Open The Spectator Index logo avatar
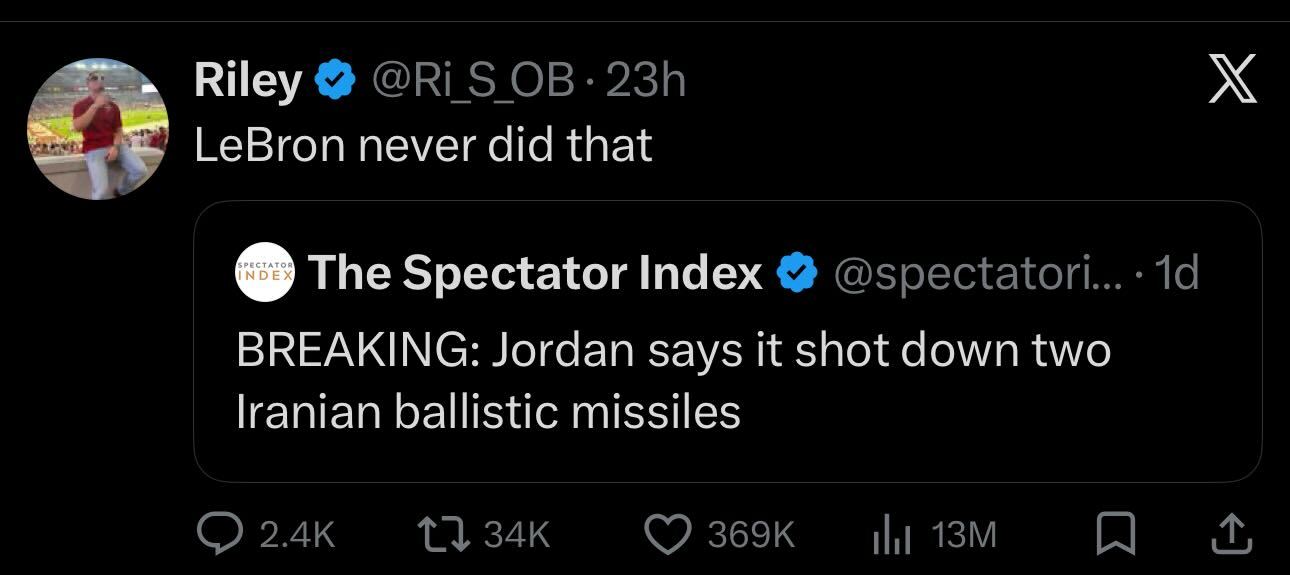The height and width of the screenshot is (575, 1290). click(265, 271)
